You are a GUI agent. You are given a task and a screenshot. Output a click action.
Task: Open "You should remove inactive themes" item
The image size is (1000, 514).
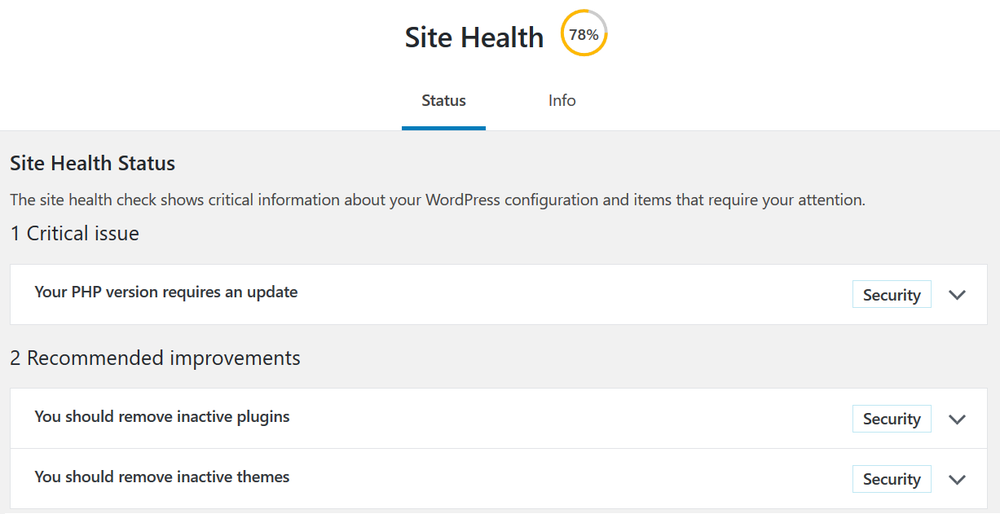(x=162, y=476)
